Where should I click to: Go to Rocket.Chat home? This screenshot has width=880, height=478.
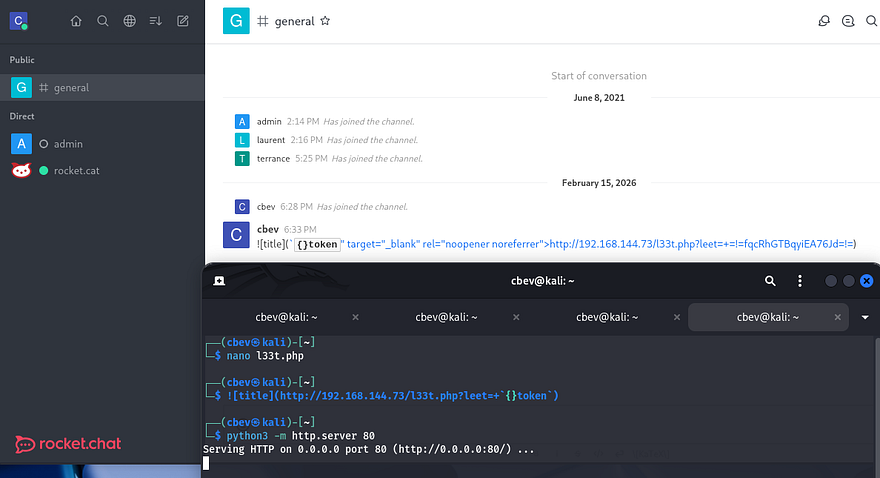[x=76, y=21]
